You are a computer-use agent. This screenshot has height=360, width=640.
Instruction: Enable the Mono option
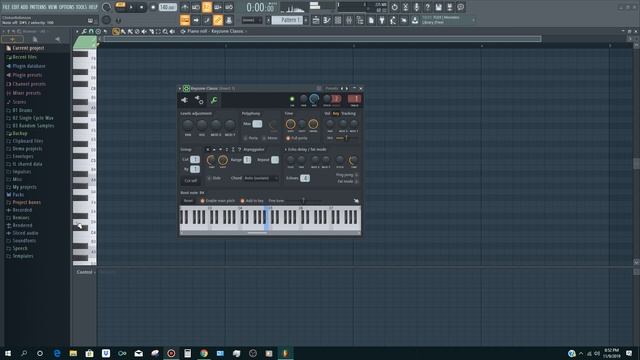click(269, 138)
